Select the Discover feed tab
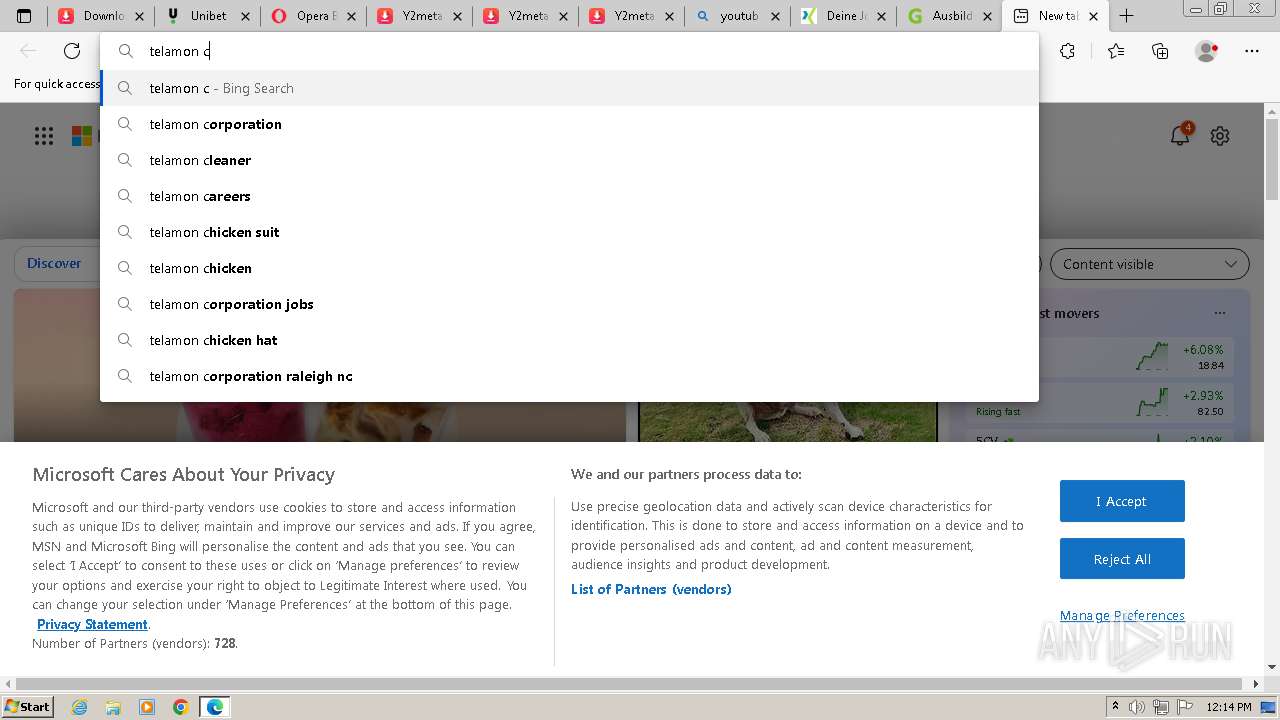1280x720 pixels. (x=54, y=263)
